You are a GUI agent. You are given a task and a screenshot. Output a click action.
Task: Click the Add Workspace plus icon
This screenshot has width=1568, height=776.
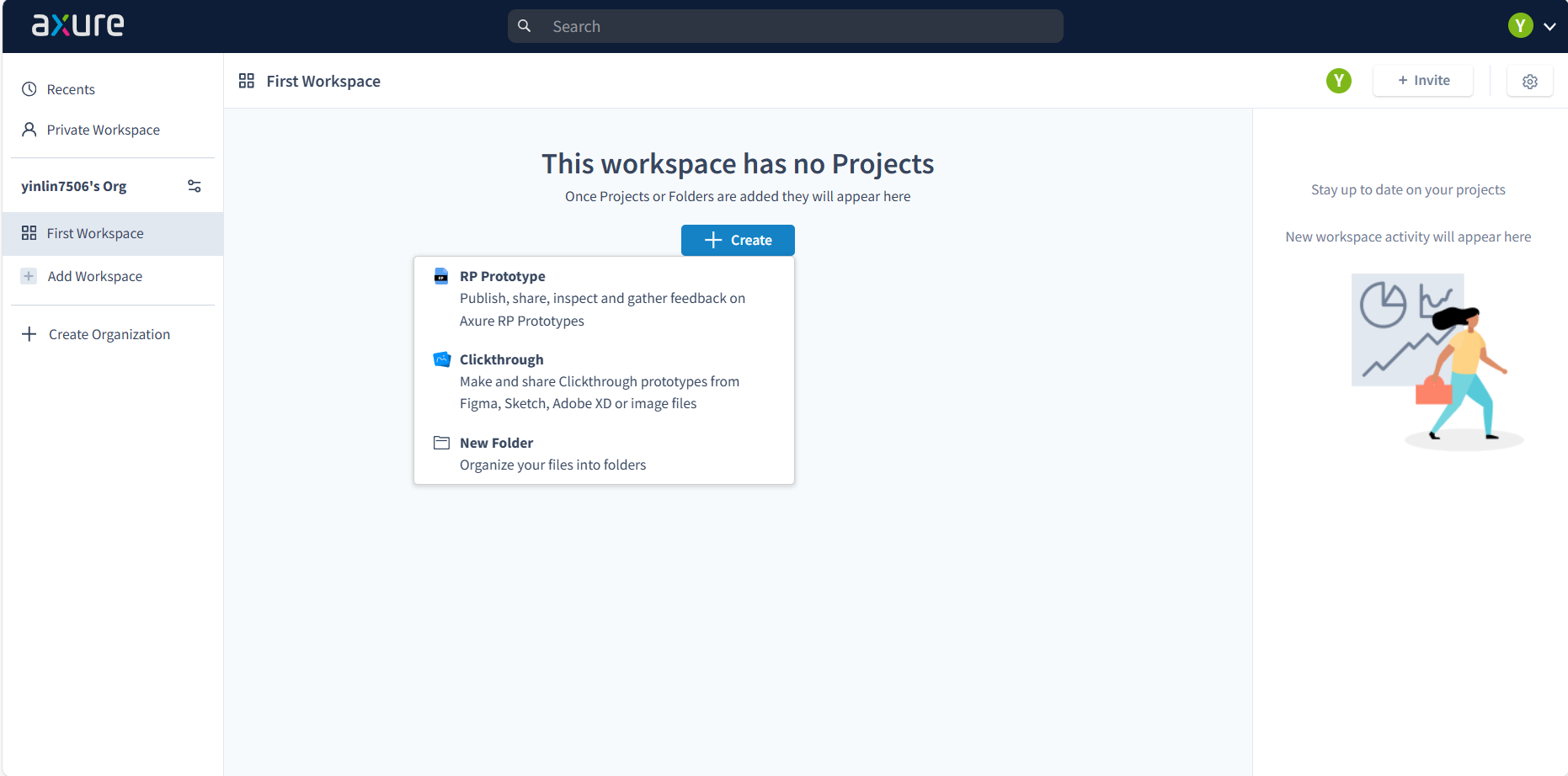coord(29,276)
